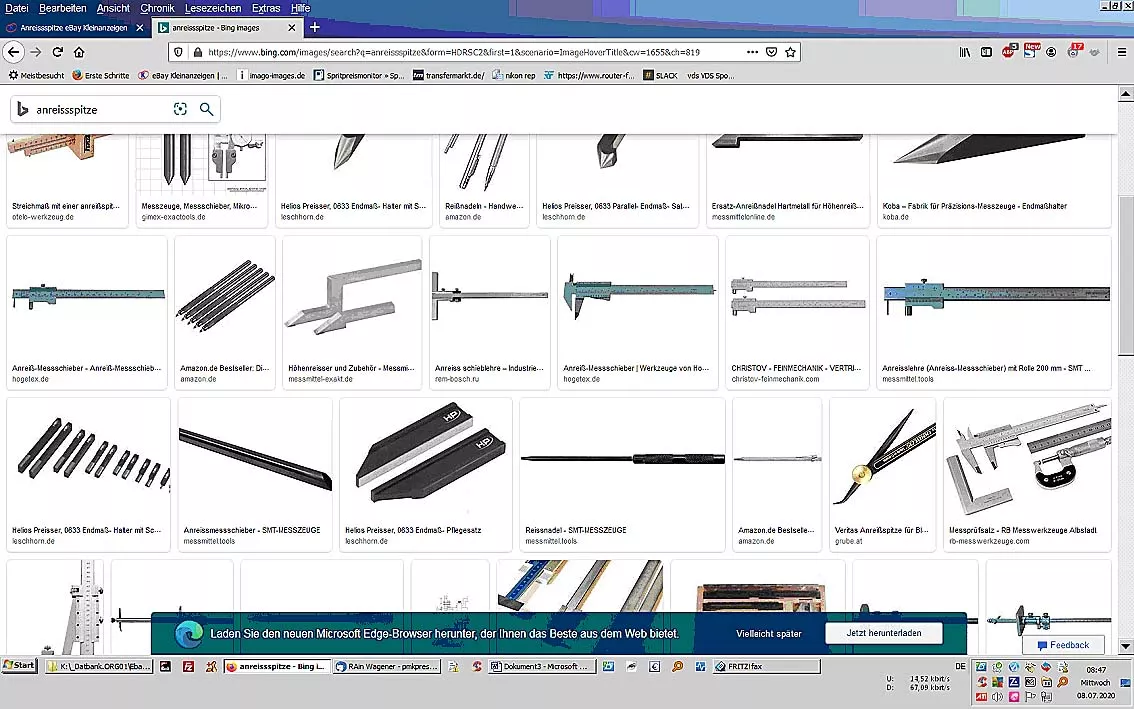1134x709 pixels.
Task: Open Bing visual search camera icon
Action: (181, 109)
